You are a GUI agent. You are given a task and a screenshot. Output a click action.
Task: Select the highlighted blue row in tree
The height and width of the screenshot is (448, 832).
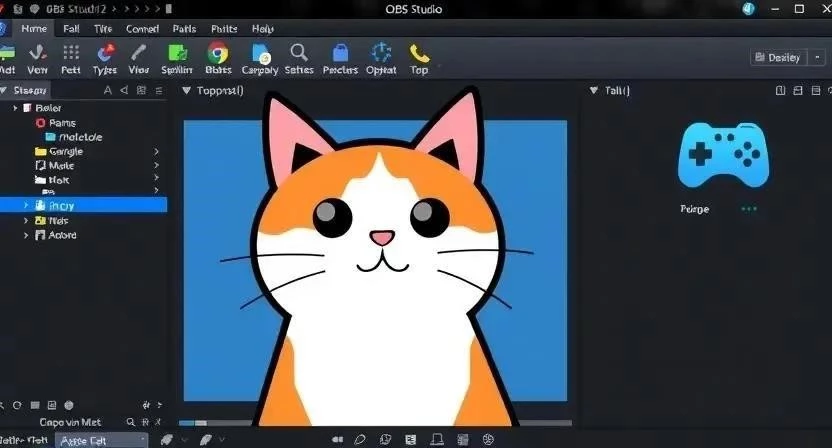click(83, 205)
